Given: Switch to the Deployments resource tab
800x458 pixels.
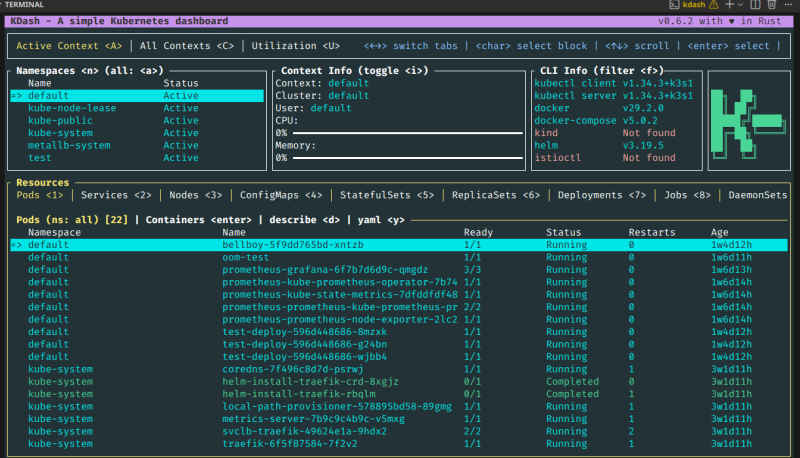Looking at the screenshot, I should [x=603, y=195].
